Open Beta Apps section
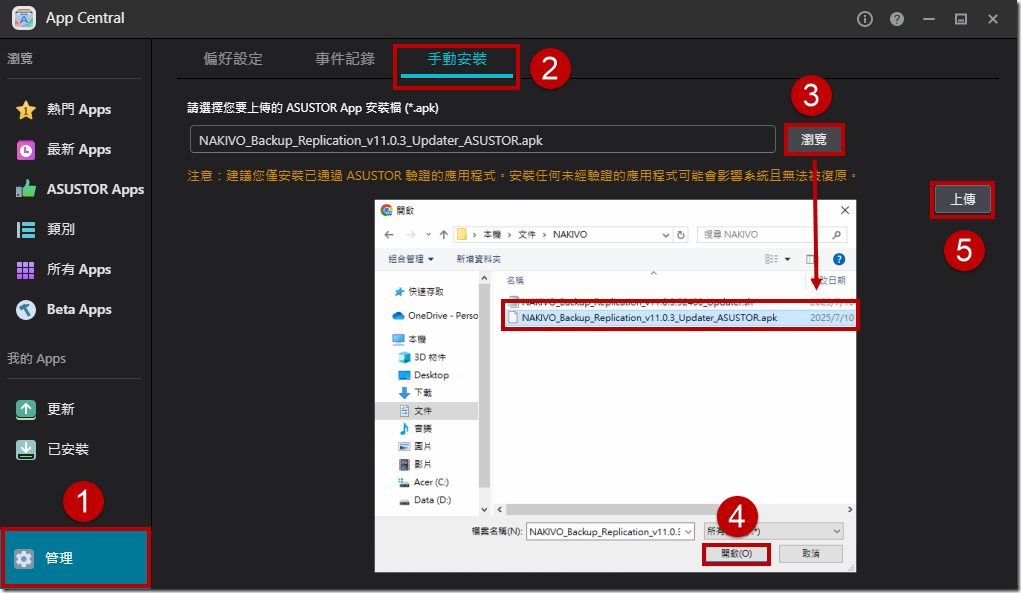 pos(64,310)
